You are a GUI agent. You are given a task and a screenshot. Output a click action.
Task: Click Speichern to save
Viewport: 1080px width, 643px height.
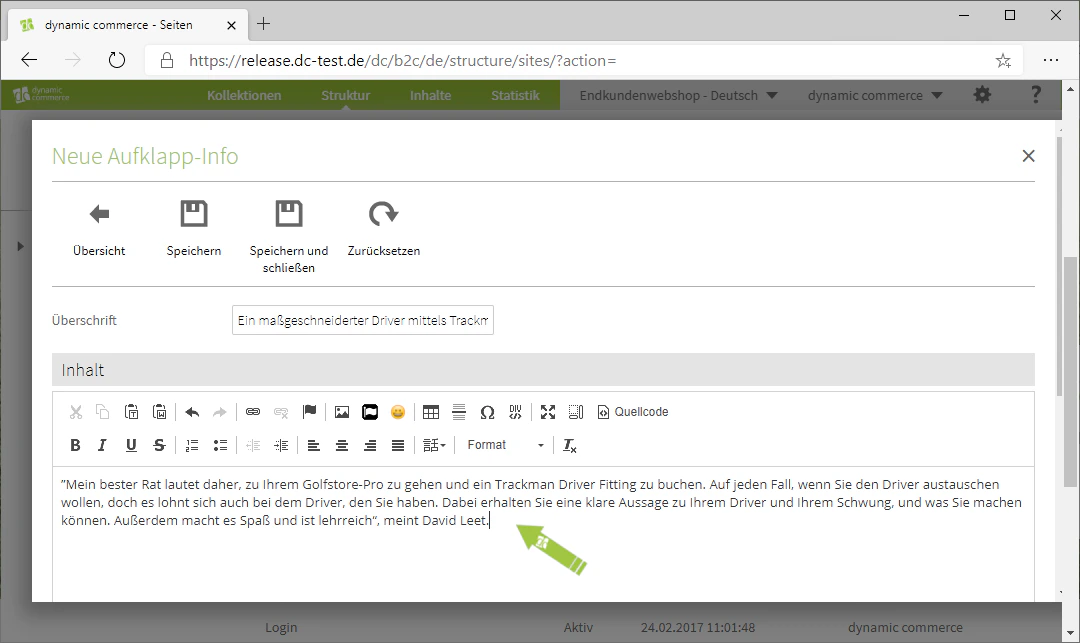tap(194, 229)
